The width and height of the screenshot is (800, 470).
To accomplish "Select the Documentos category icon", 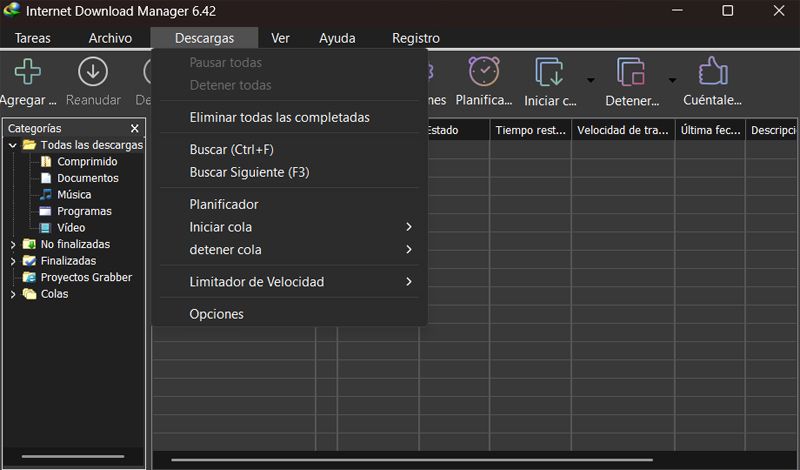I will pyautogui.click(x=46, y=178).
